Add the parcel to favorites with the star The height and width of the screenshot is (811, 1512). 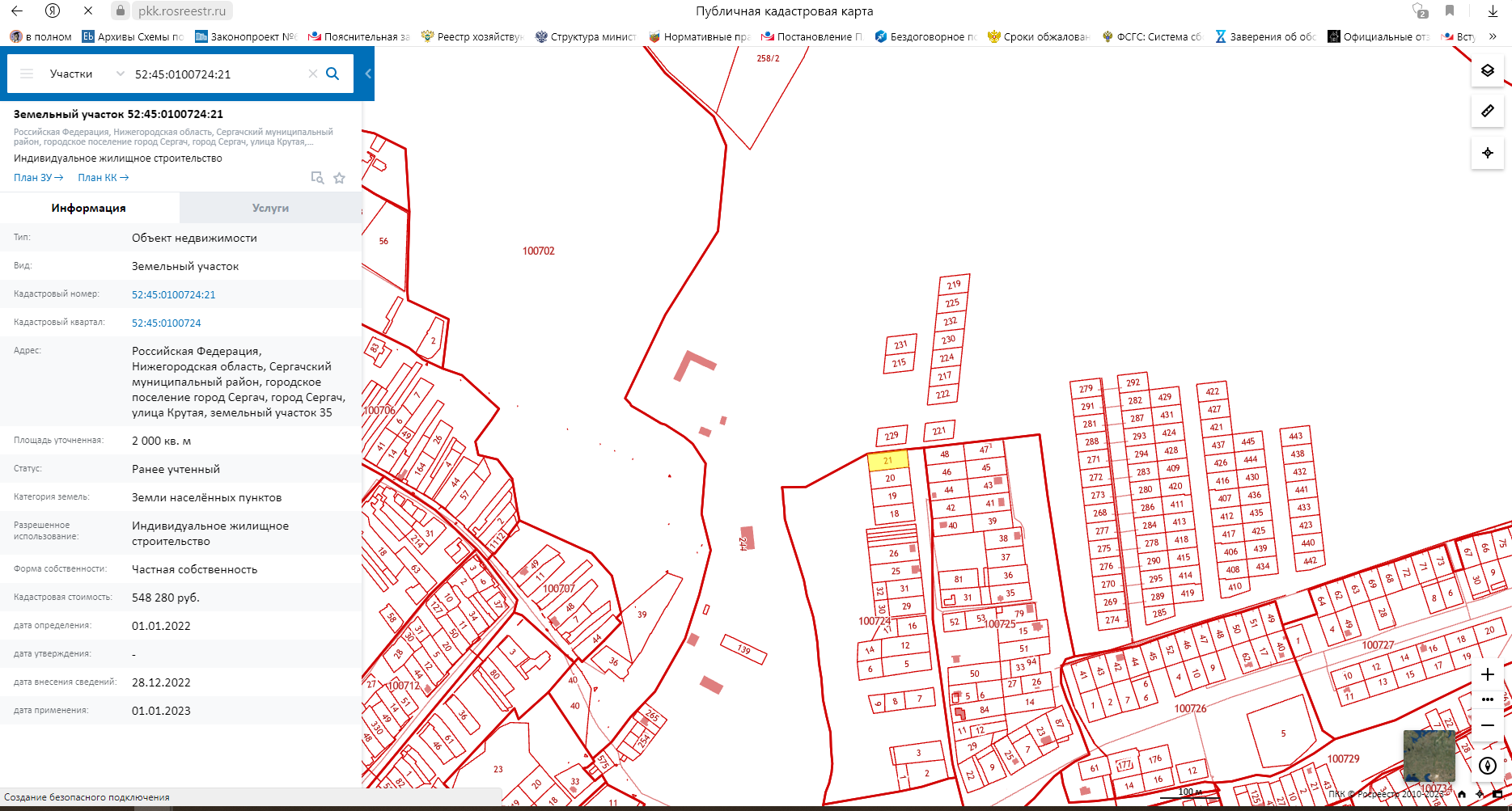coord(340,178)
